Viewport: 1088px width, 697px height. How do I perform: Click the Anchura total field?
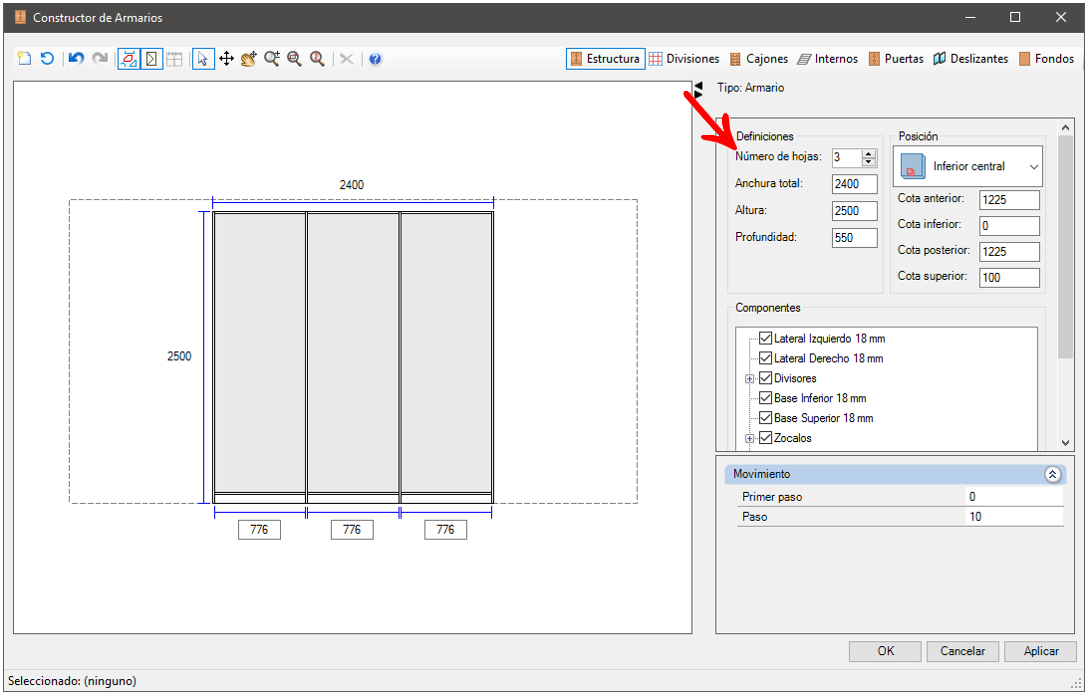[854, 184]
